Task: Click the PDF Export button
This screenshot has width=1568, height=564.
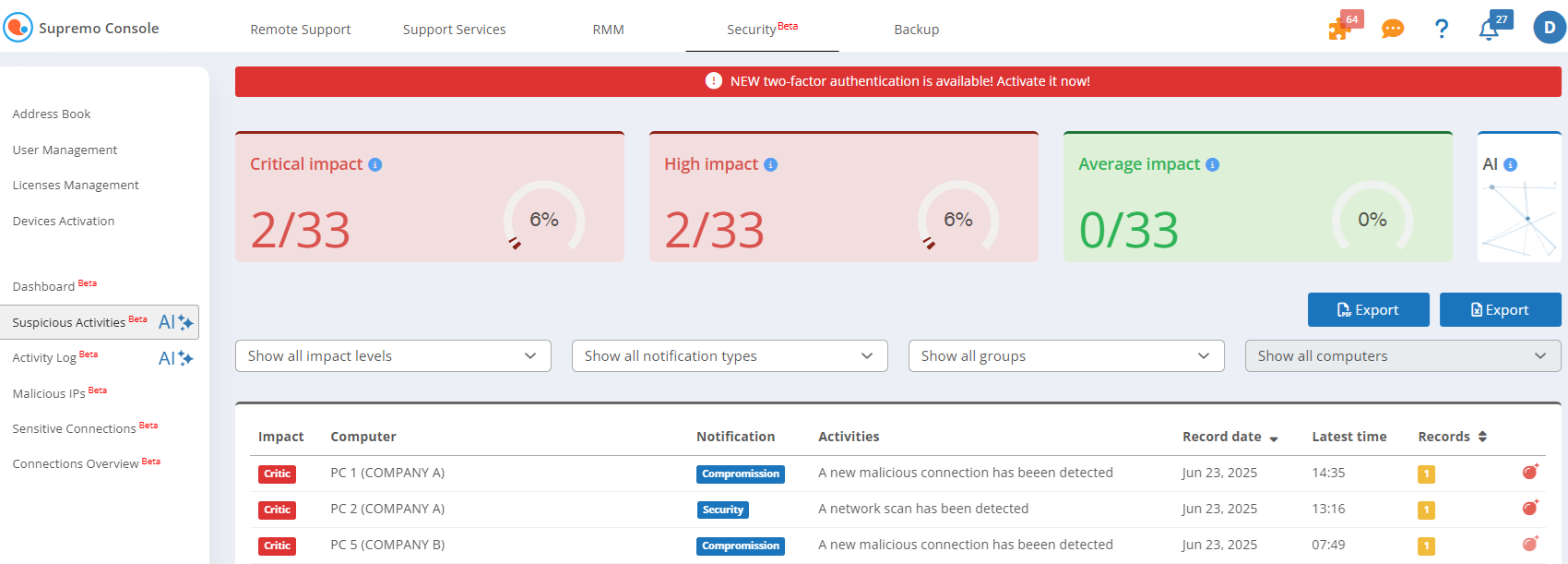Action: [1369, 310]
